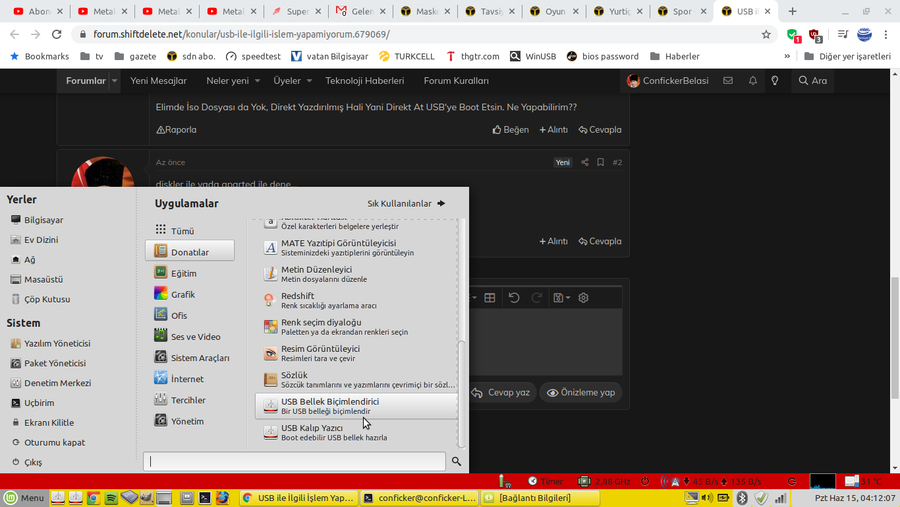900x507 pixels.
Task: Click the network signal tray icon
Action: click(x=780, y=498)
